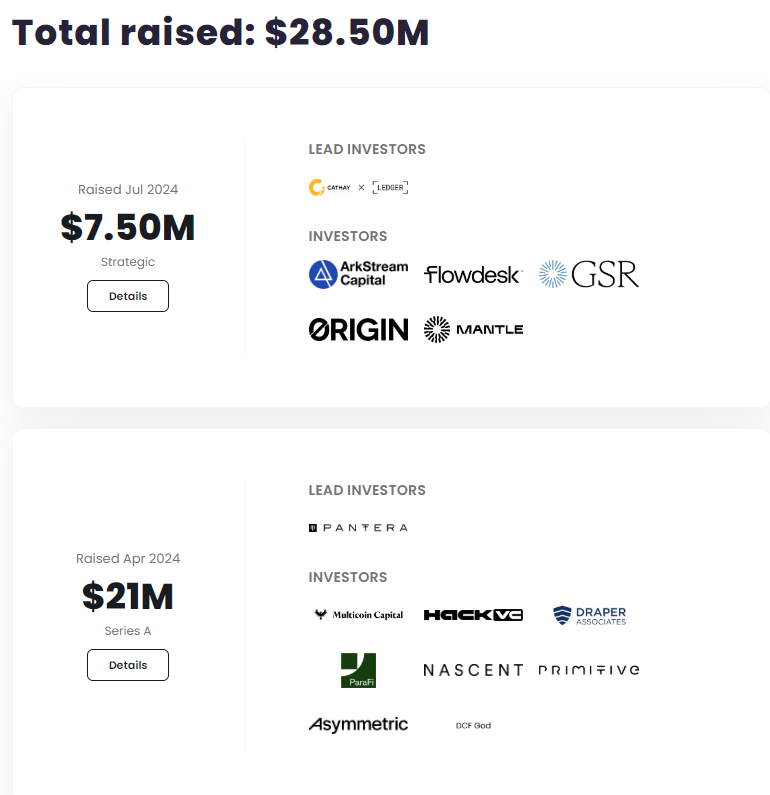The image size is (770, 795).
Task: Open the Multicoin Capital logo
Action: click(x=359, y=615)
